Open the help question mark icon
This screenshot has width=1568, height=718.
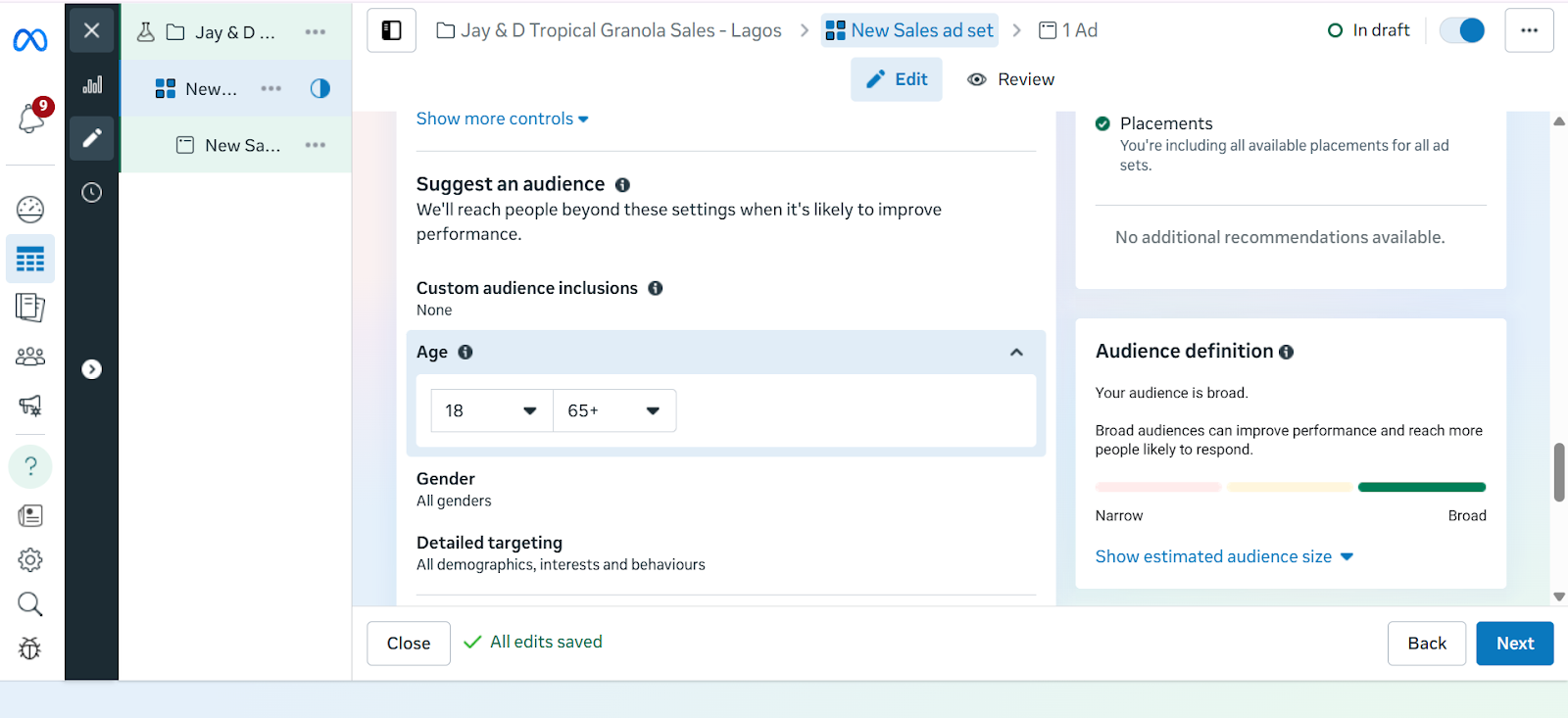pyautogui.click(x=30, y=466)
